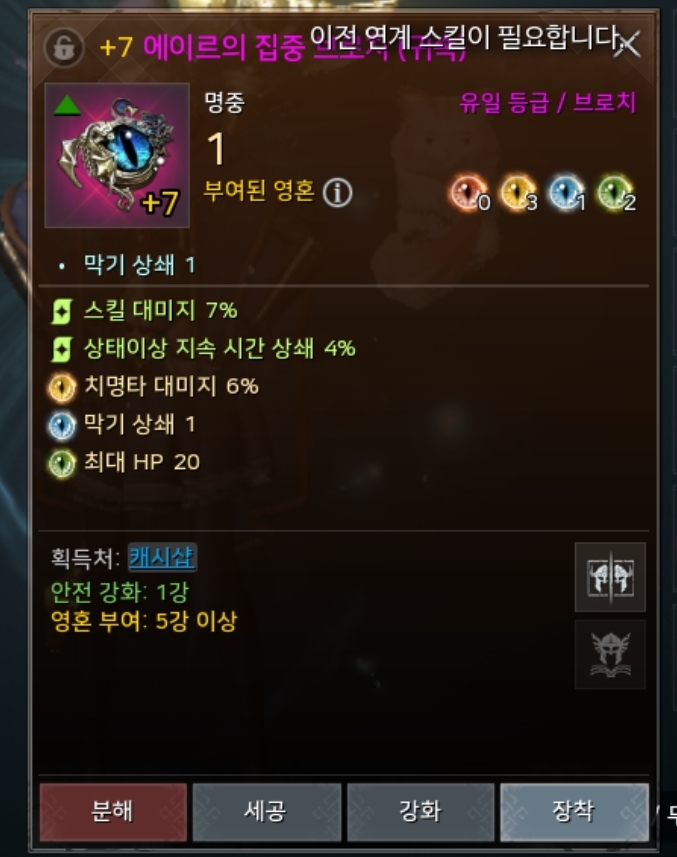Click the 세공 button
This screenshot has height=857, width=677.
267,812
